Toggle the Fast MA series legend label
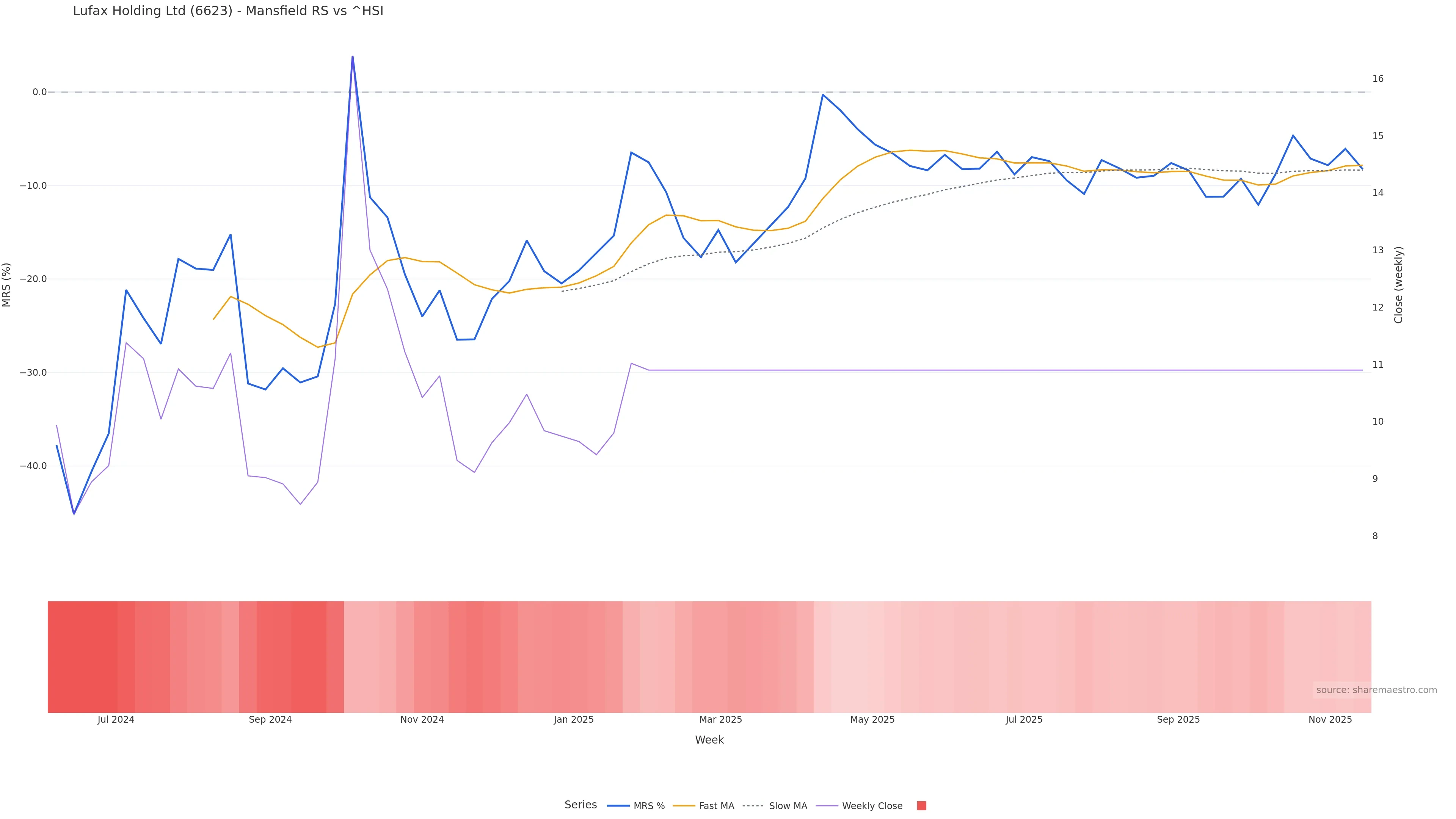This screenshot has width=1456, height=819. tap(716, 806)
